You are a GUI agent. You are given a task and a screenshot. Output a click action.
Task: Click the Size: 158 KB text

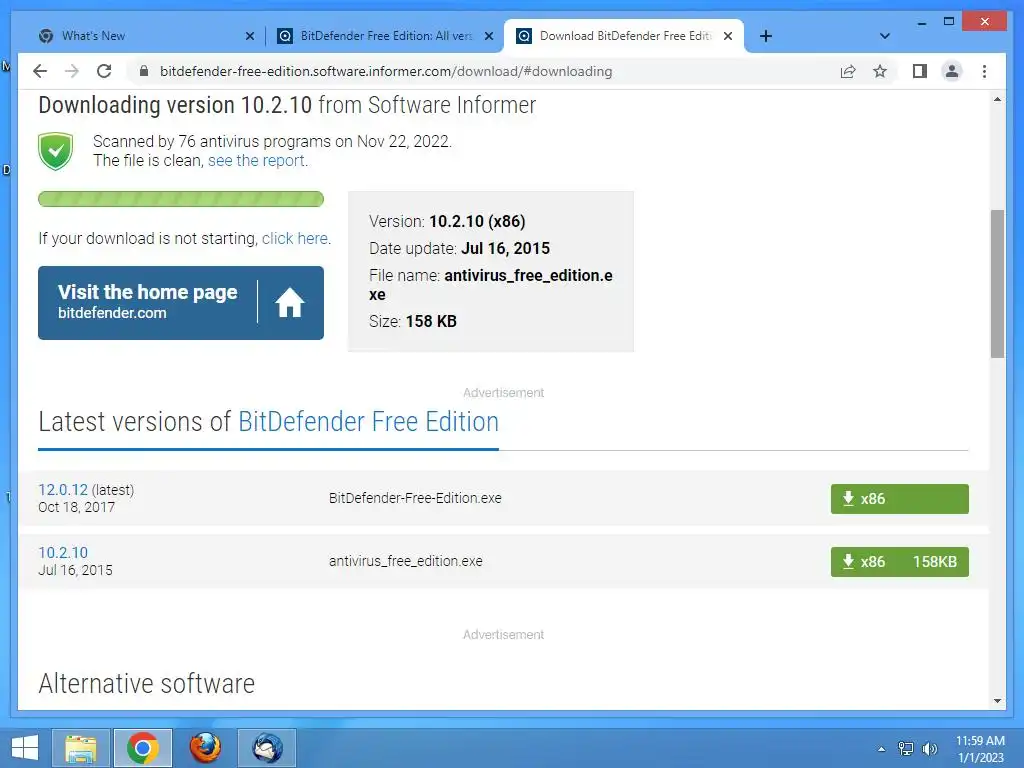pos(413,321)
